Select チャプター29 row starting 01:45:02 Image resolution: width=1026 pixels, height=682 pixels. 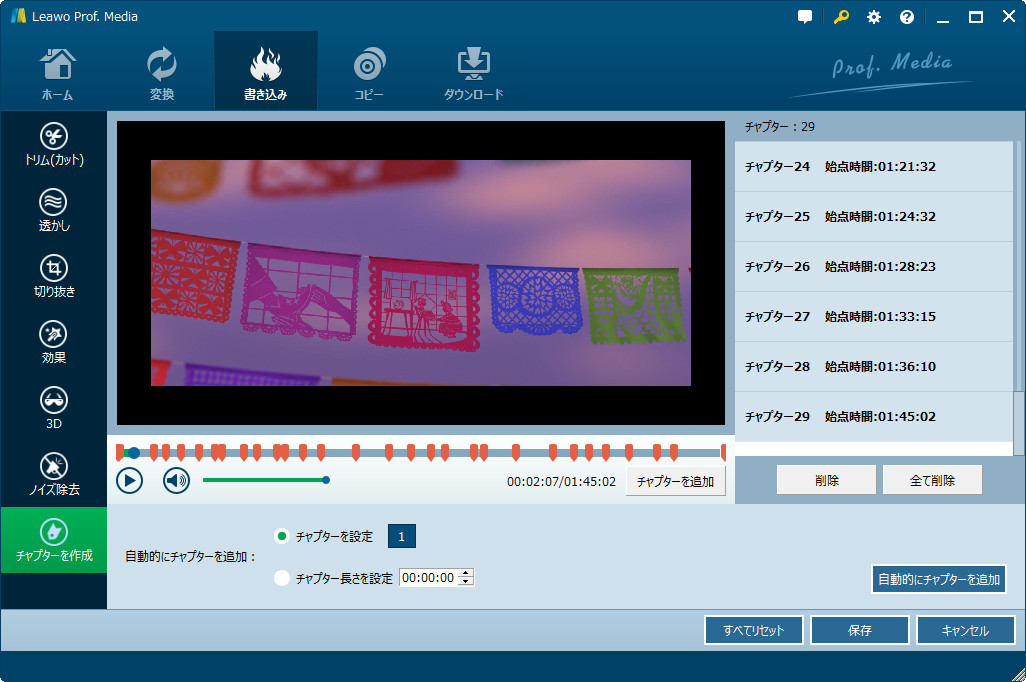[874, 417]
